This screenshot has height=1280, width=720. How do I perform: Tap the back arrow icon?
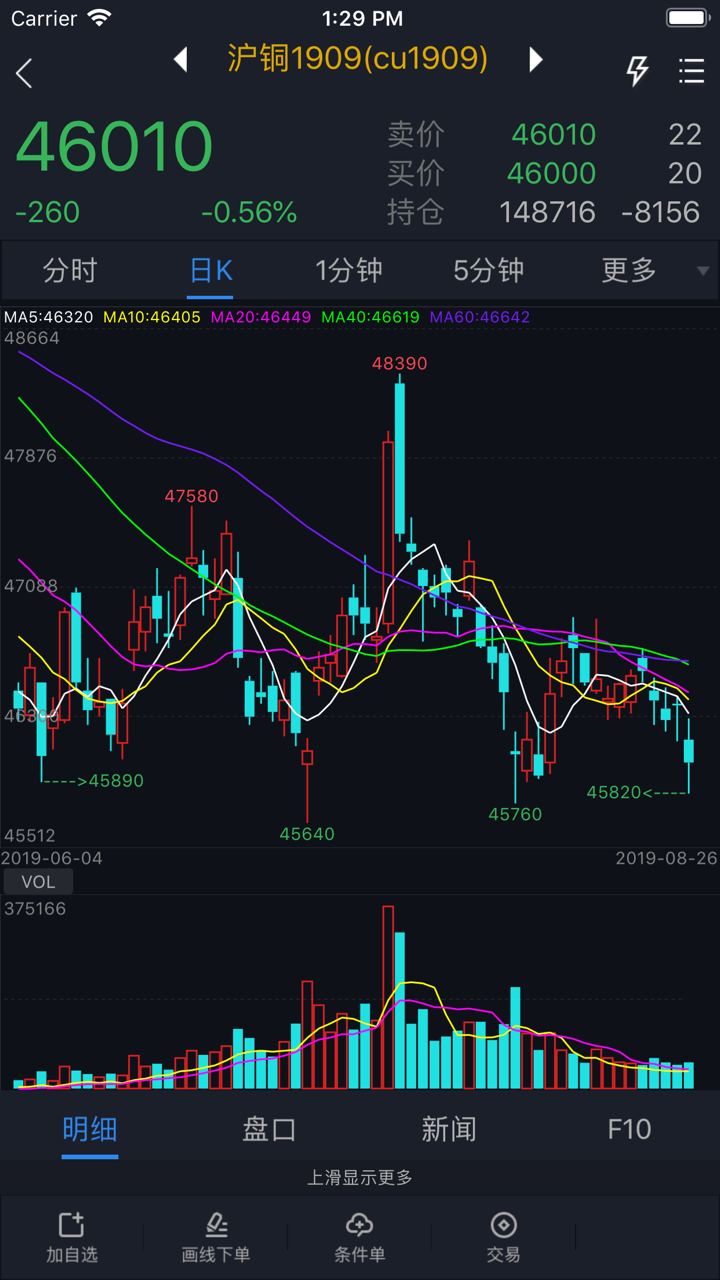pyautogui.click(x=25, y=72)
